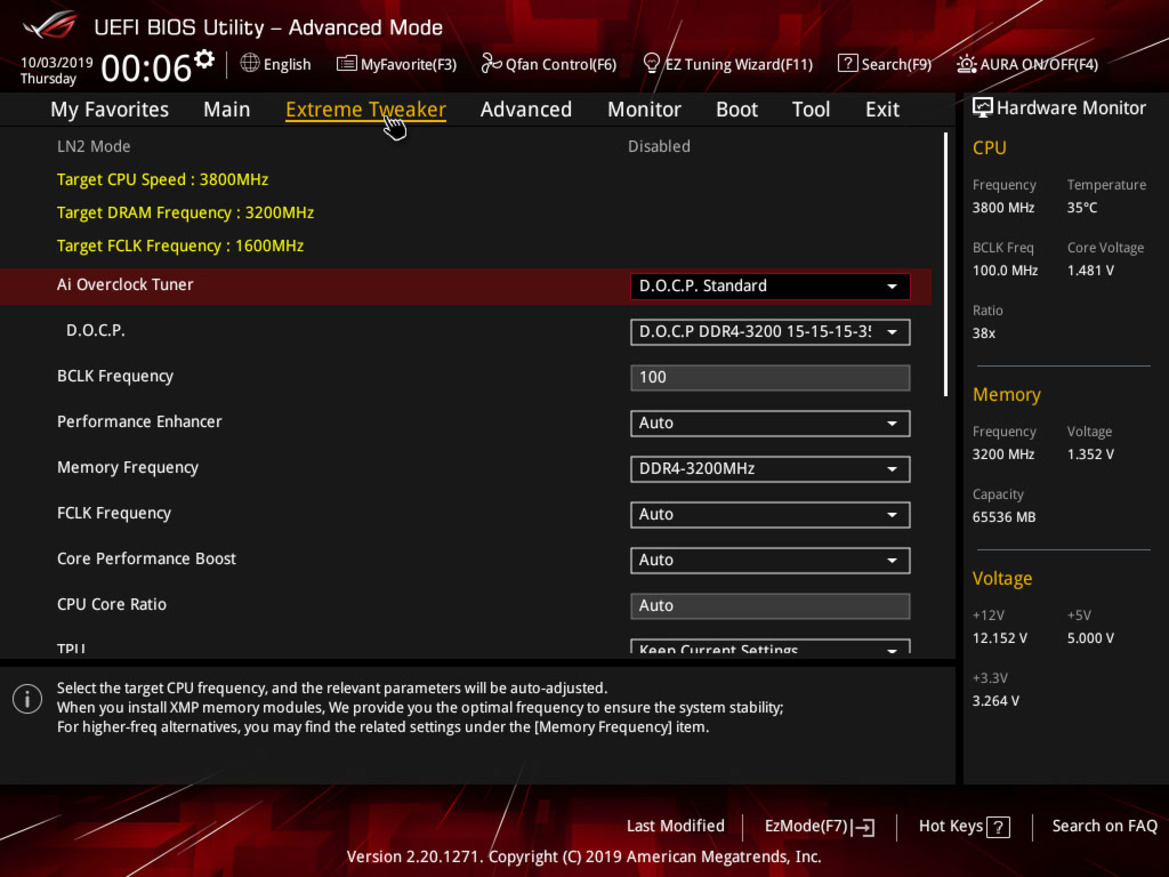Image resolution: width=1169 pixels, height=877 pixels.
Task: Click Target FCLK Frequency : 1600MHz text
Action: (x=180, y=245)
